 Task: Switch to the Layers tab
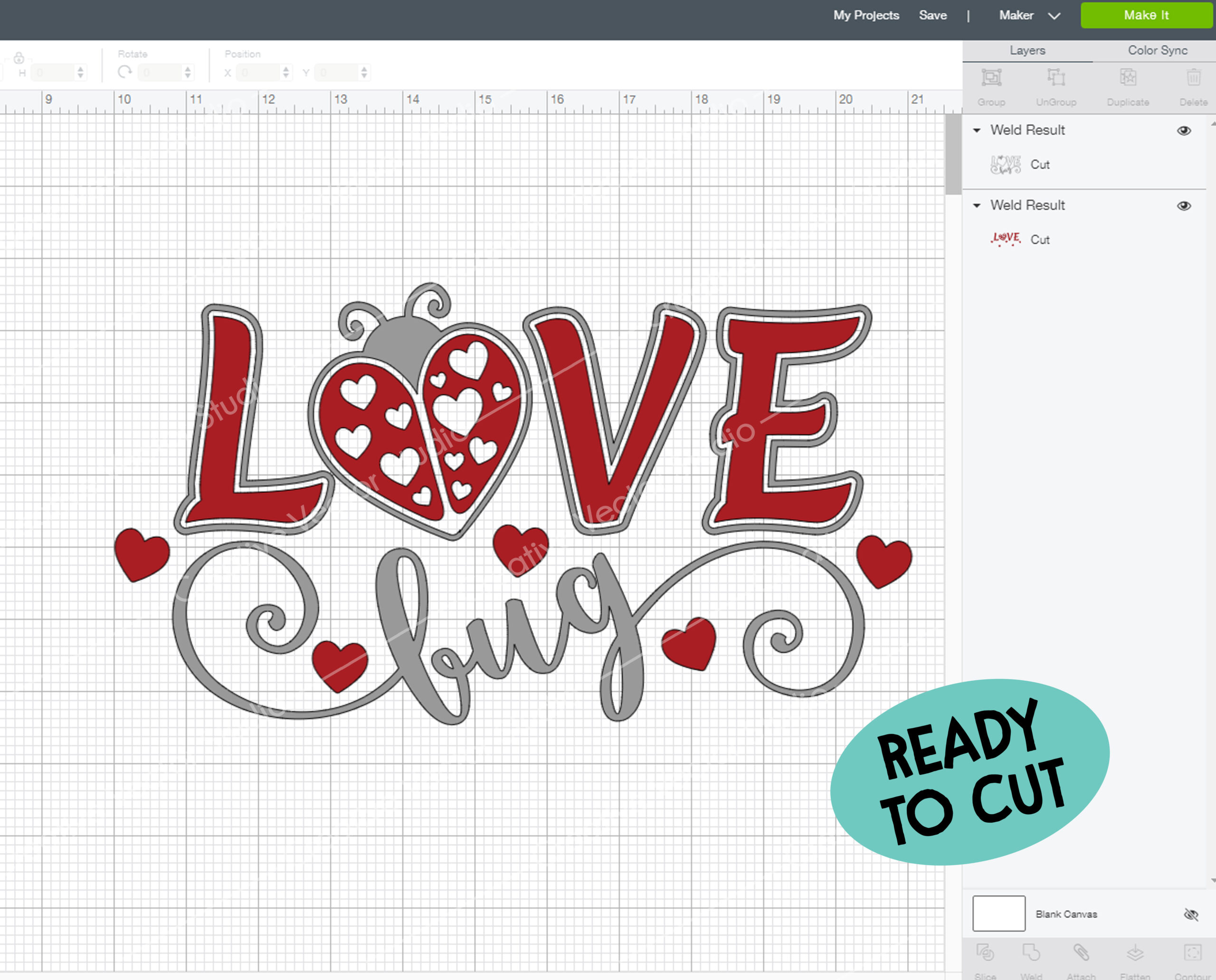click(1027, 50)
